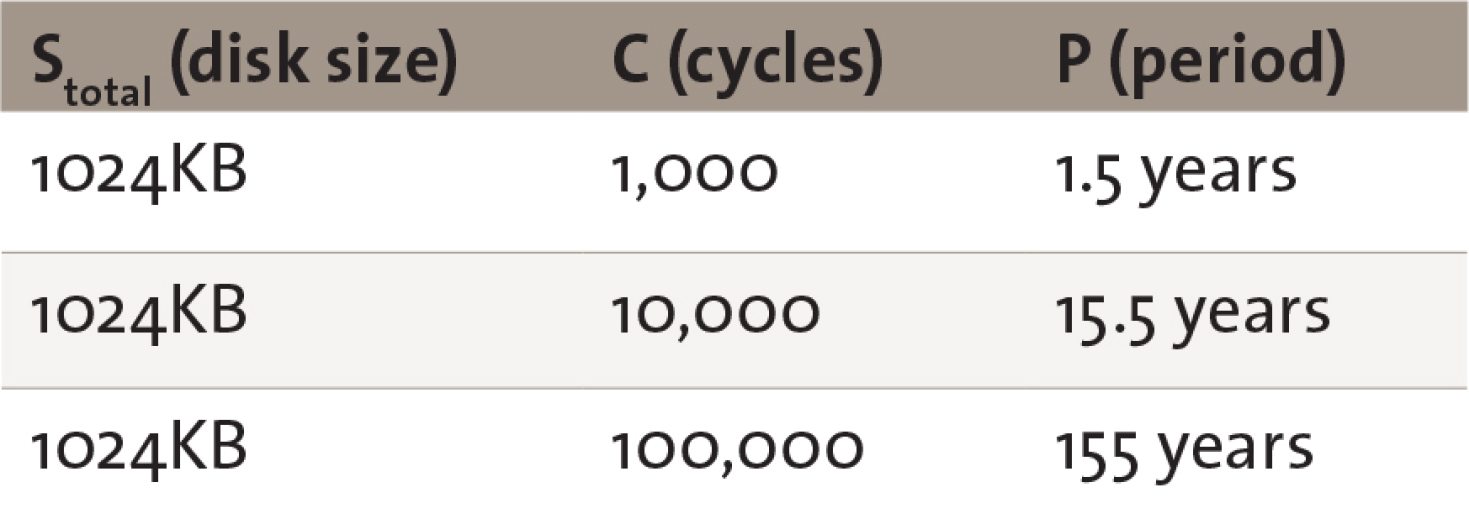The width and height of the screenshot is (1469, 525).
Task: Click the subscript "total" in the header
Action: [x=112, y=93]
